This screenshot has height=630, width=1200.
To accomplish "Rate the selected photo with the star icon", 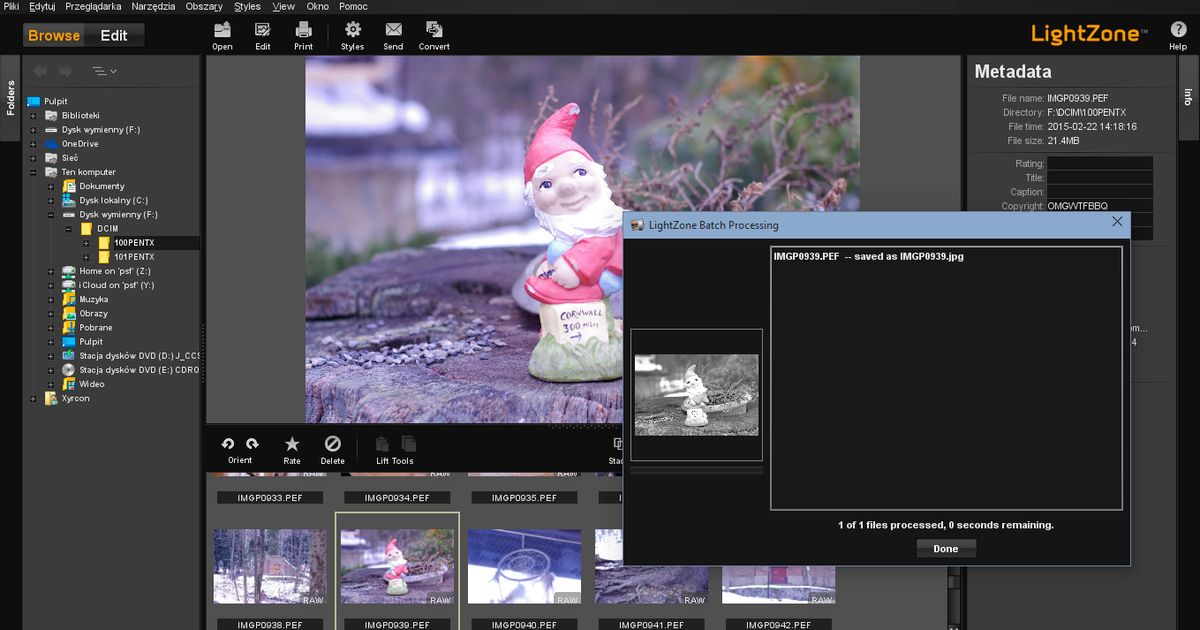I will (291, 445).
